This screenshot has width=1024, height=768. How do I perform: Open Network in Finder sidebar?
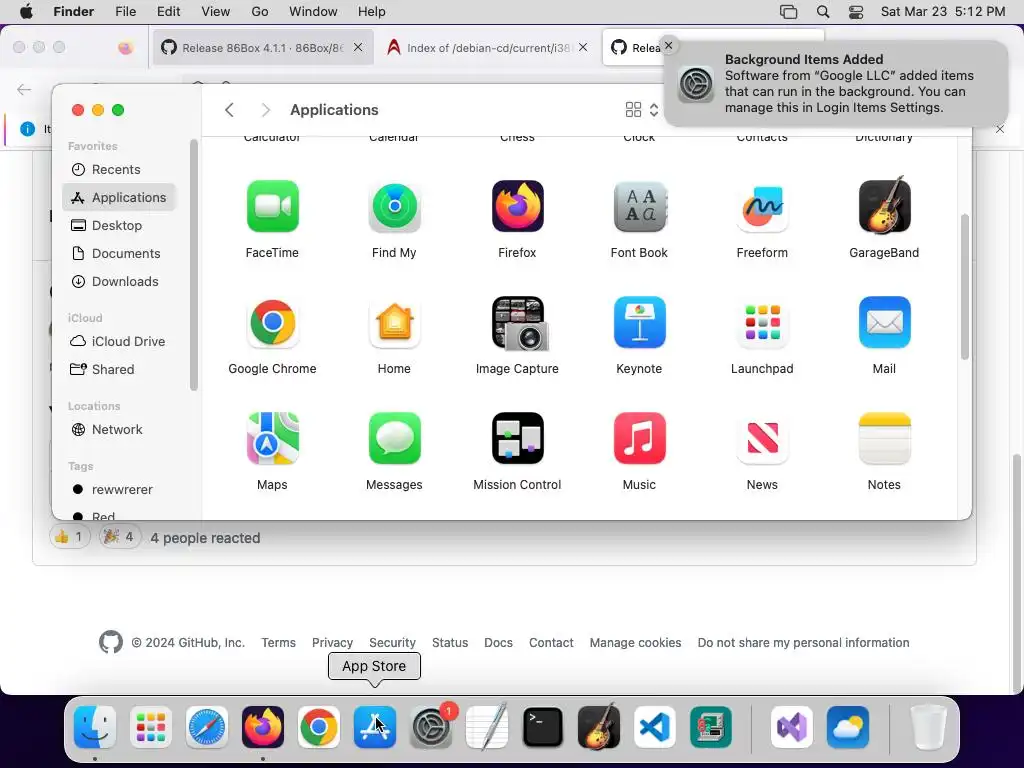119,430
